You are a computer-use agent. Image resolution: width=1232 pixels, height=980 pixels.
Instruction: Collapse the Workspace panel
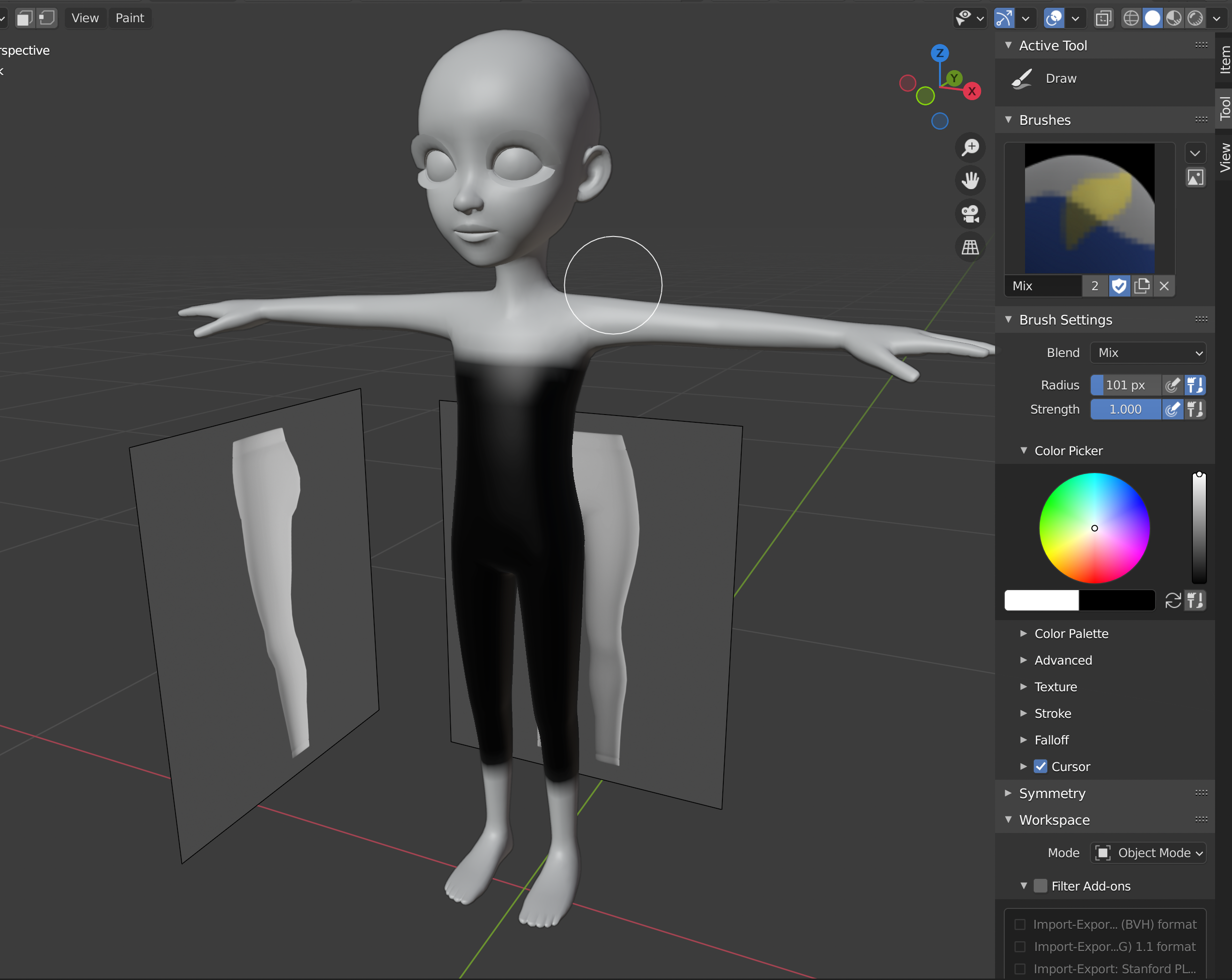[x=1054, y=820]
